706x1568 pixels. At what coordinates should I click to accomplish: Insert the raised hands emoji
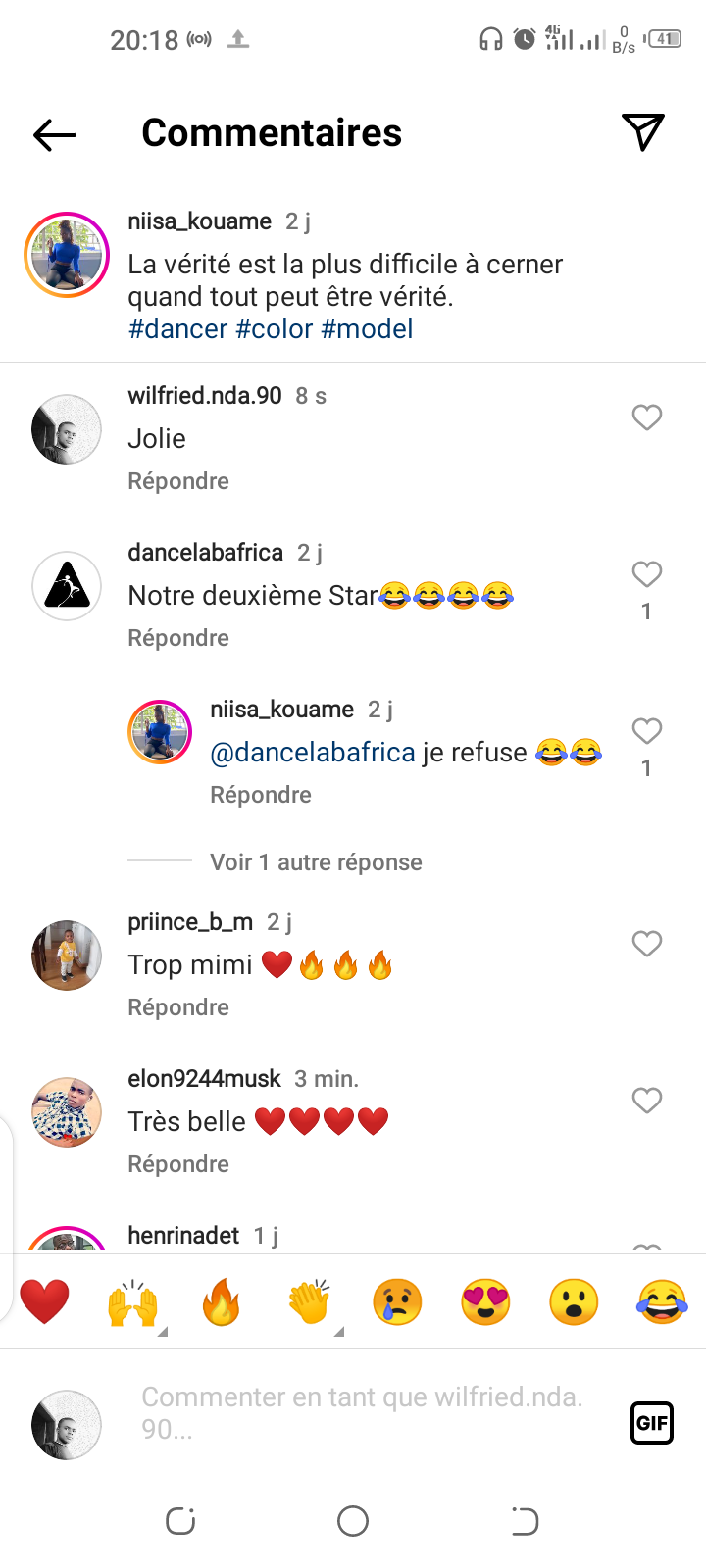tap(132, 1302)
